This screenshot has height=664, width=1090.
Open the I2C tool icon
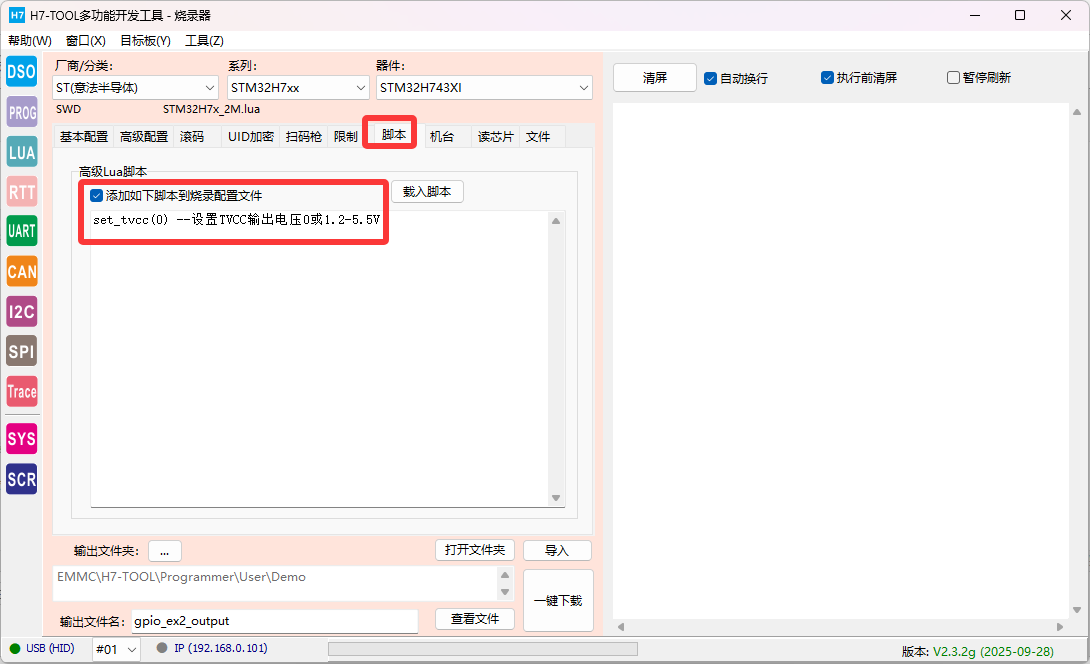[22, 311]
